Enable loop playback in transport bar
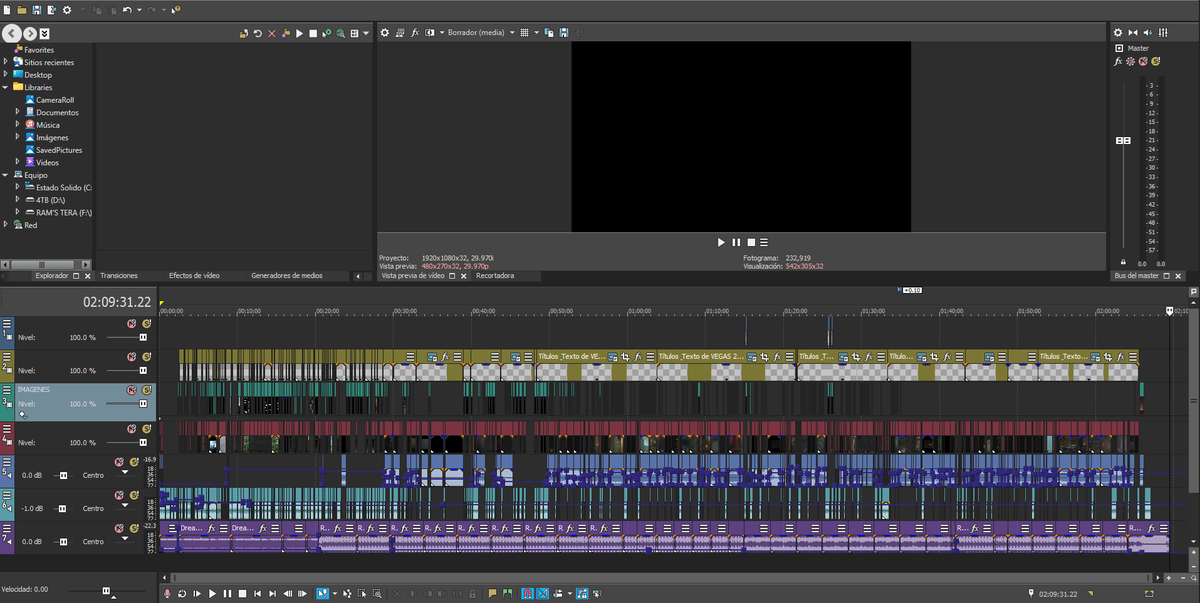Image resolution: width=1200 pixels, height=603 pixels. tap(182, 594)
